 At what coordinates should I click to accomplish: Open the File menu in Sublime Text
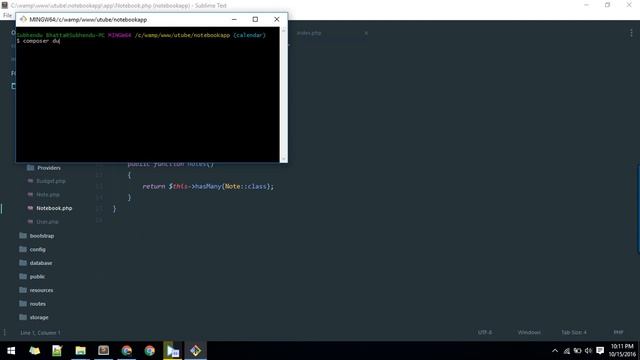pos(7,16)
